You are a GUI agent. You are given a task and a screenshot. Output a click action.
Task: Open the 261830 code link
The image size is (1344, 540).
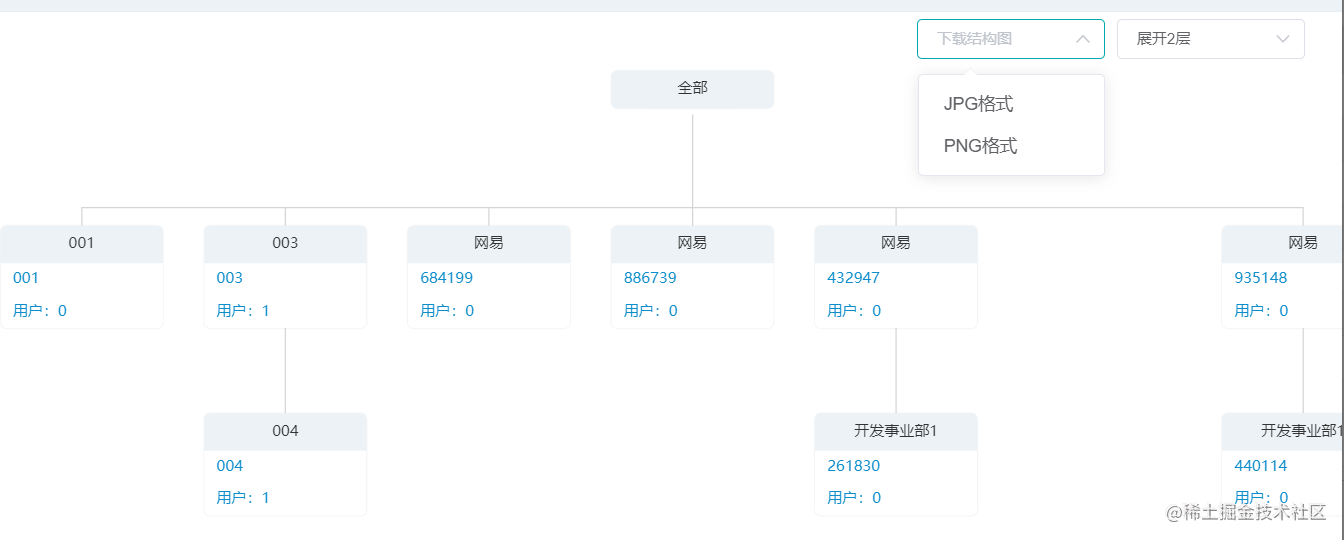point(854,466)
